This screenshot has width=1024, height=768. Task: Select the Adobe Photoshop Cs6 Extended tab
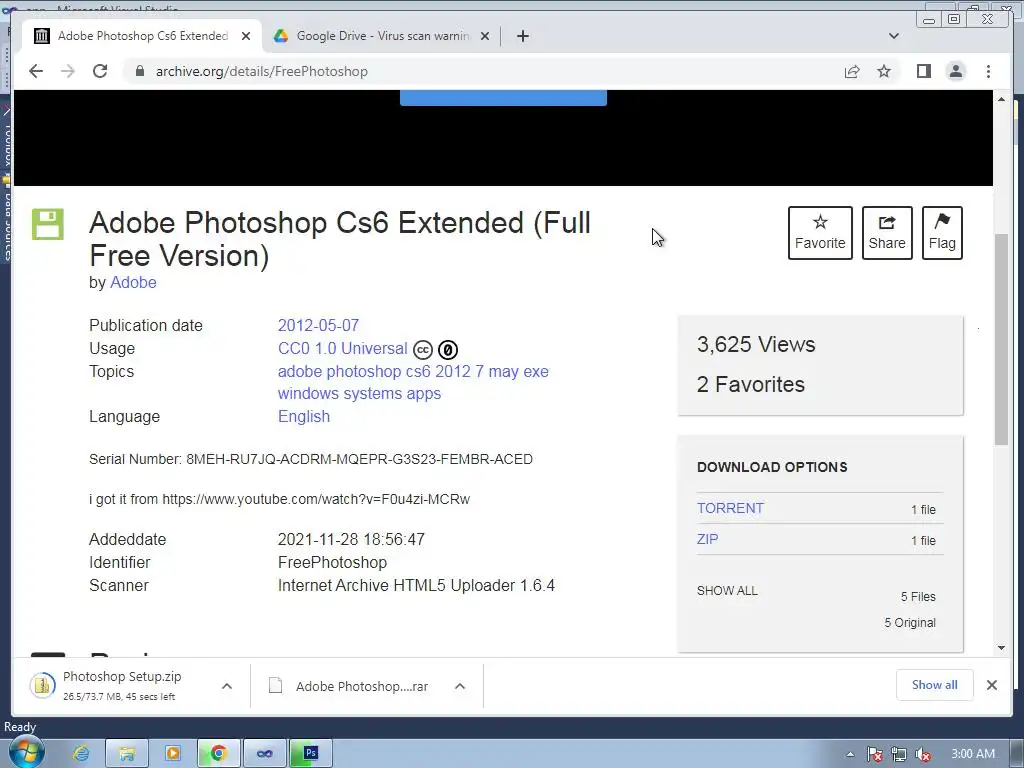[x=142, y=36]
